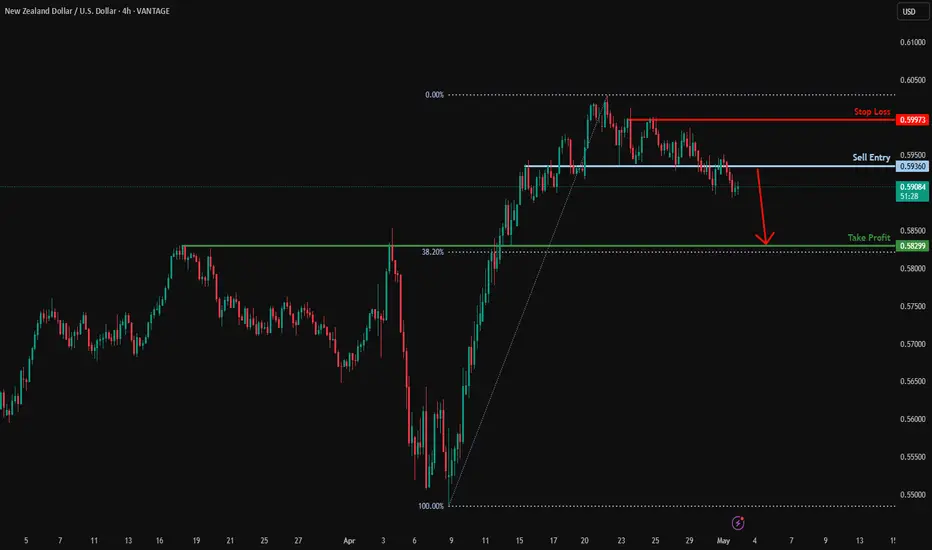This screenshot has width=932, height=550.
Task: Click the 0.56000 price axis value
Action: (912, 419)
